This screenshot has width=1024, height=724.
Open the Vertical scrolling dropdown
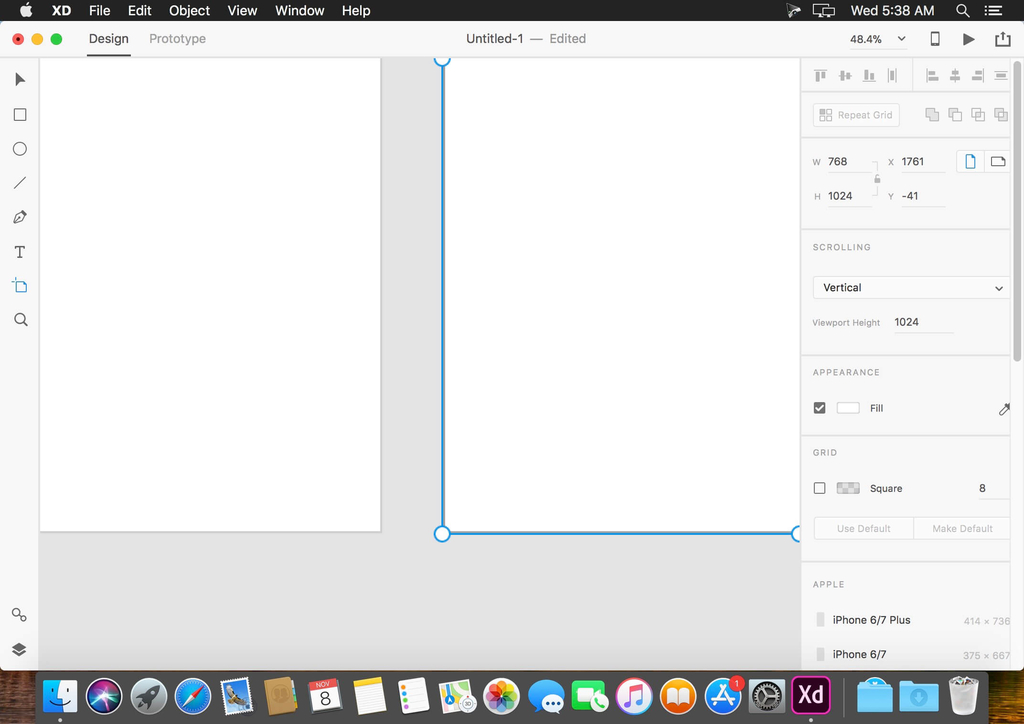tap(911, 288)
